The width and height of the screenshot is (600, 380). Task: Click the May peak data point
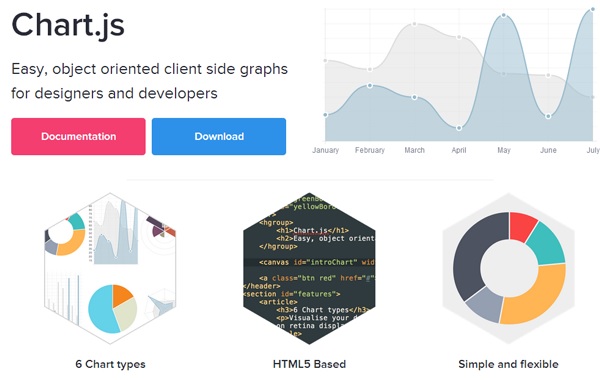click(x=504, y=15)
